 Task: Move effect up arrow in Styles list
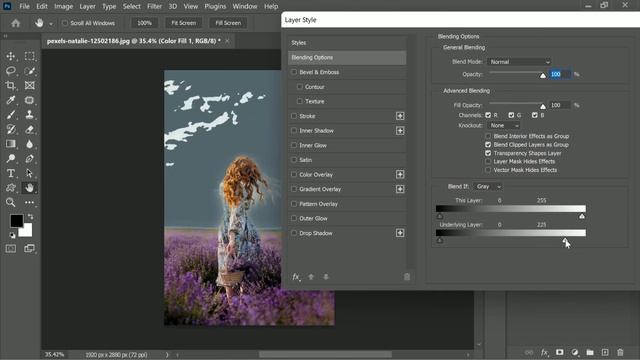point(311,277)
